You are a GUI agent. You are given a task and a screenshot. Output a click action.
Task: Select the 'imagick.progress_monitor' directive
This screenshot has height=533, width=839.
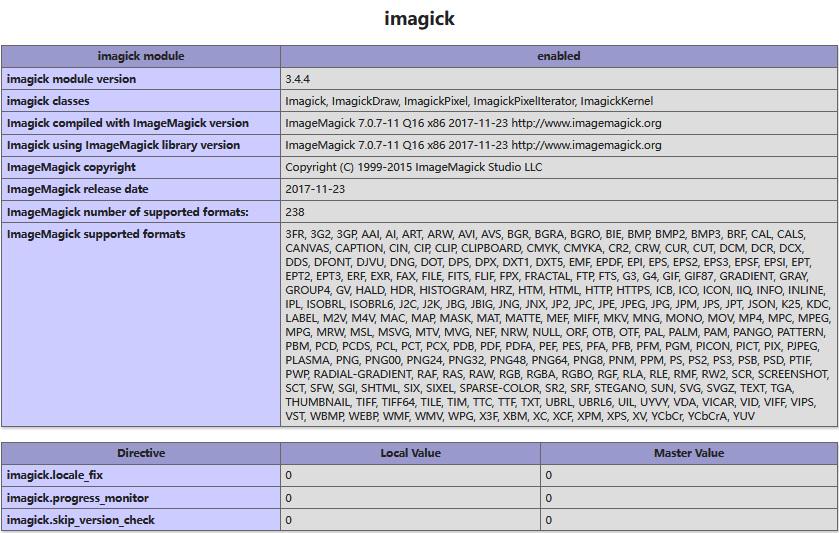pos(78,498)
